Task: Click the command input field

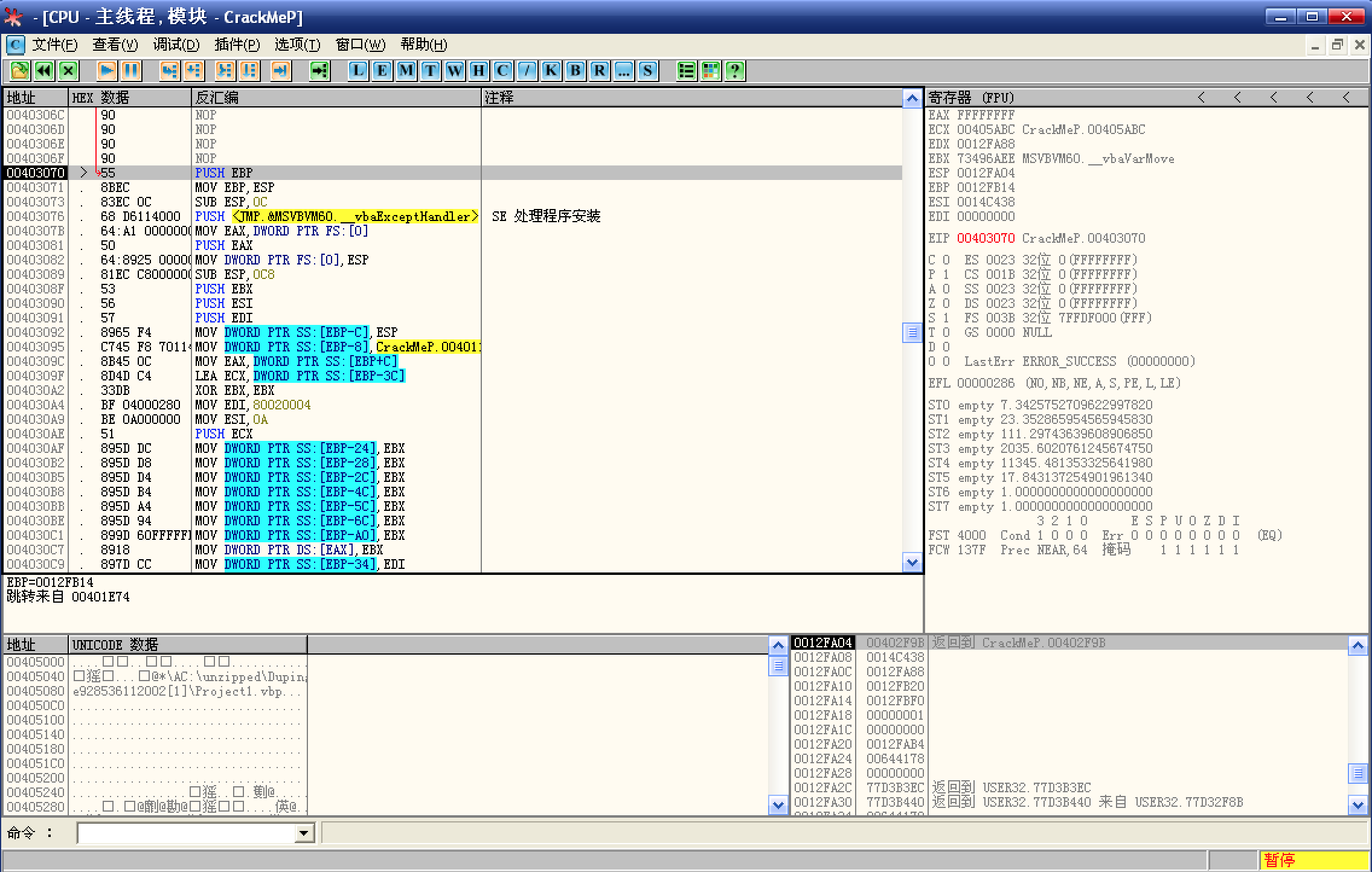Action: (x=186, y=834)
